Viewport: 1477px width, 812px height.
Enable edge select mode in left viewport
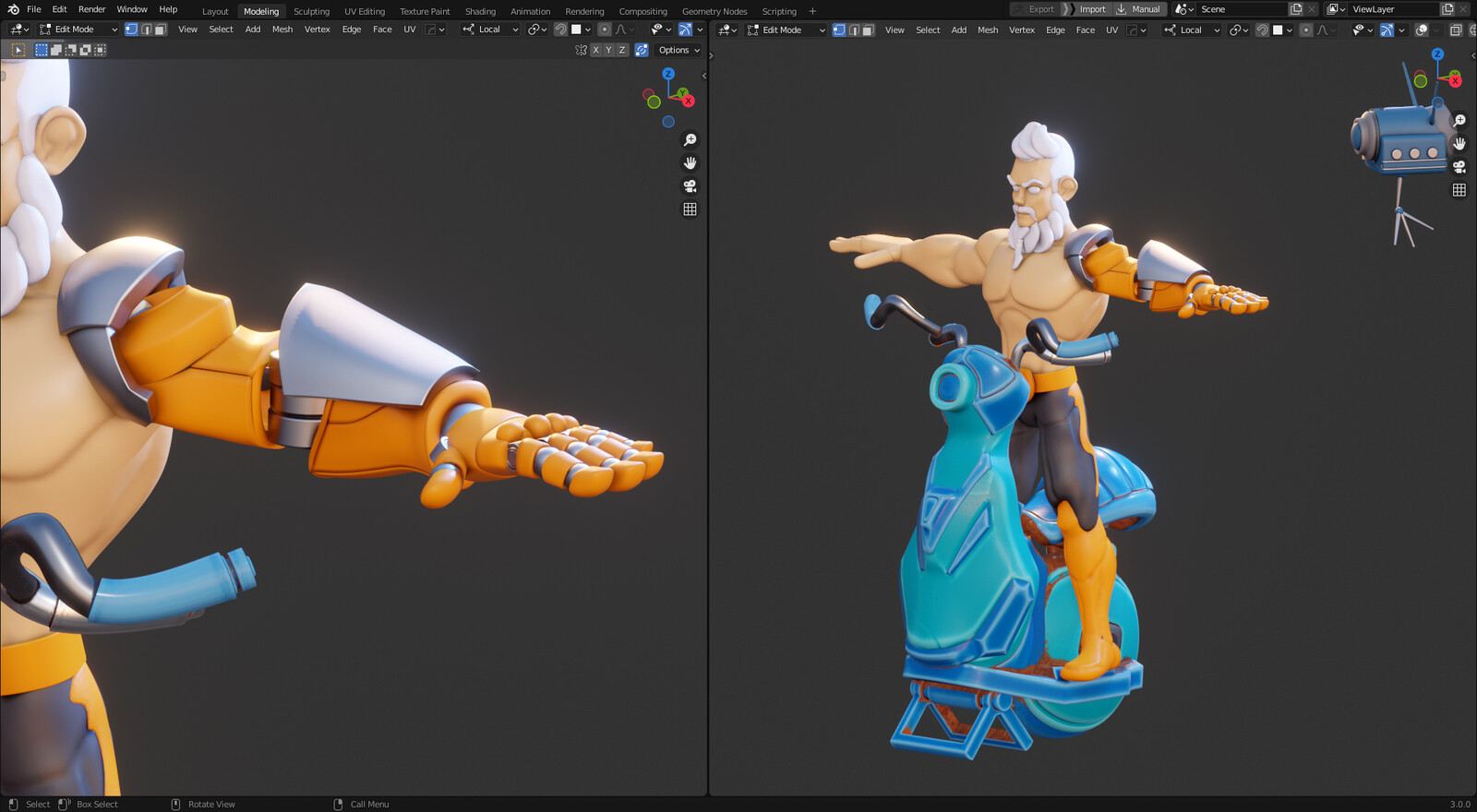pos(146,30)
